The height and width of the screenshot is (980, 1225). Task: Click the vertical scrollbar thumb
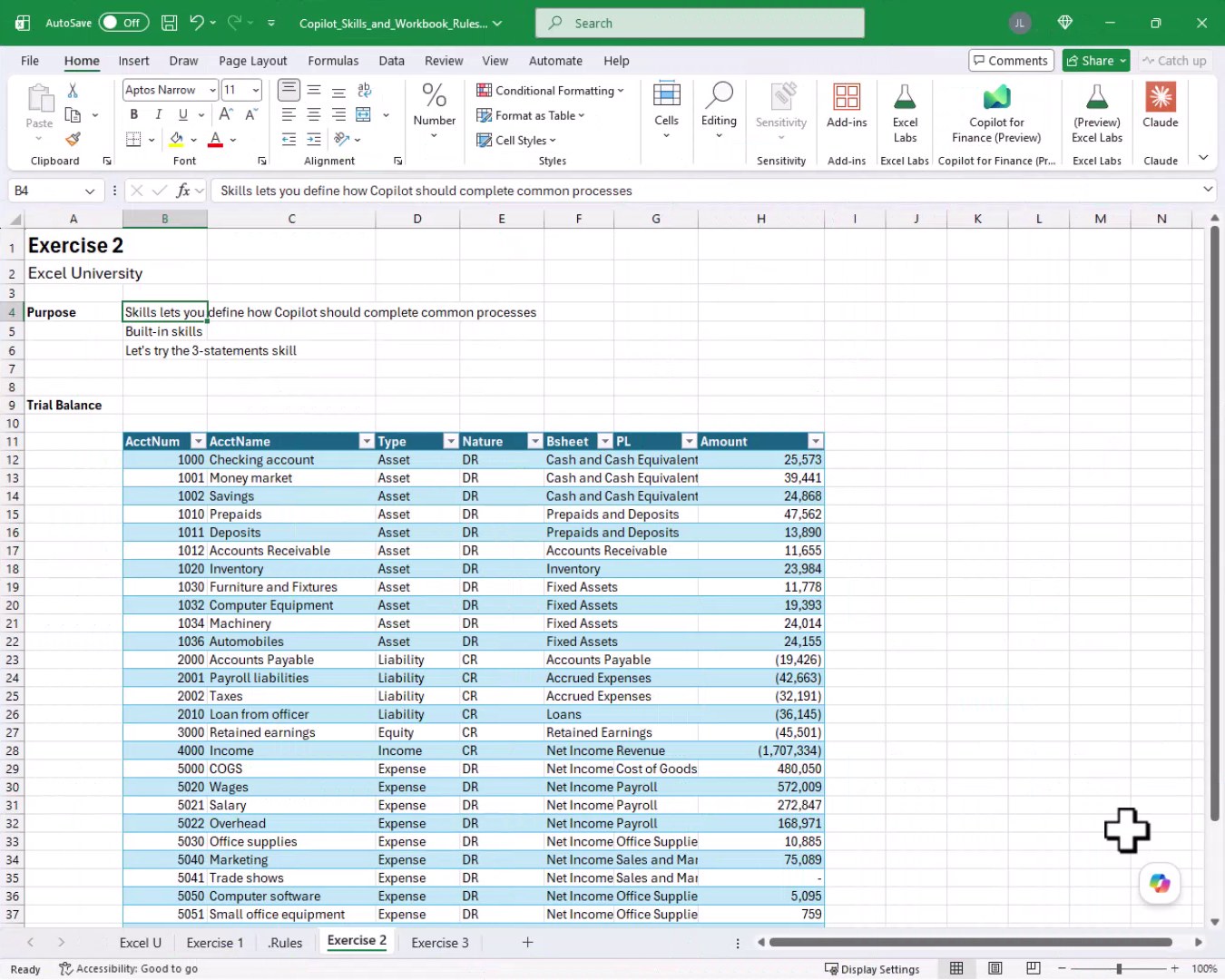tap(1214, 524)
